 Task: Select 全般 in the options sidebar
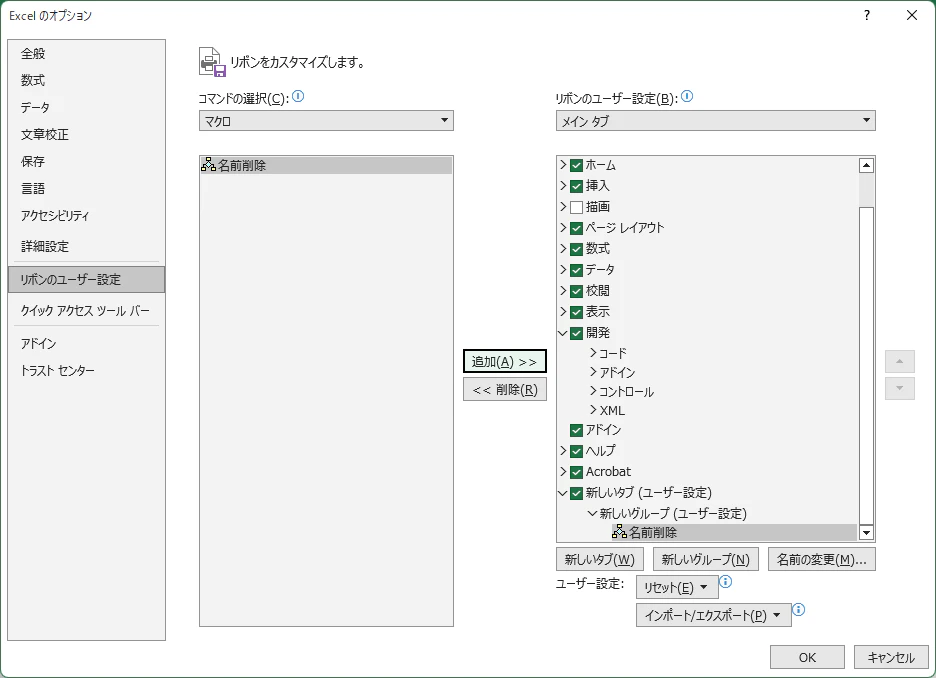click(x=87, y=54)
